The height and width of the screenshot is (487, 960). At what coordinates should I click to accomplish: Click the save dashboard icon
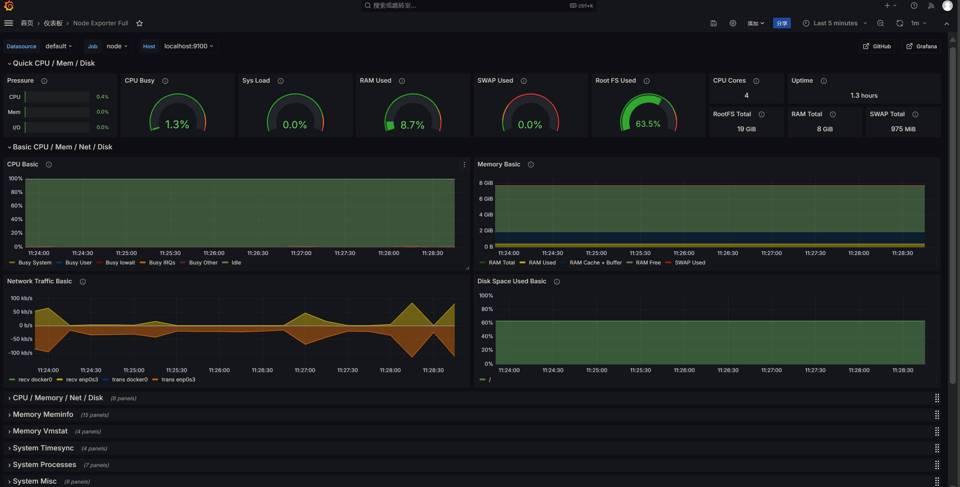click(713, 23)
